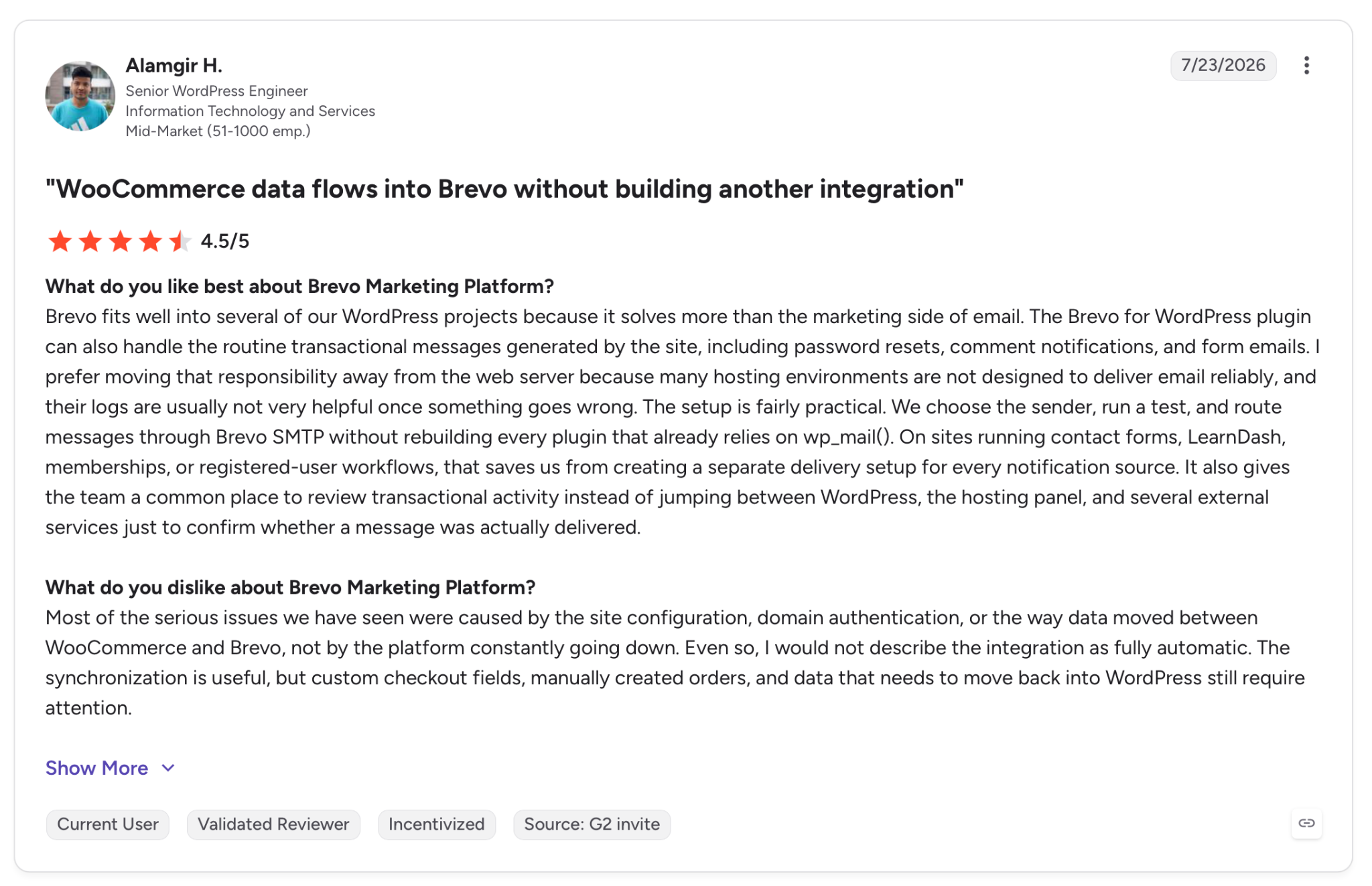The height and width of the screenshot is (886, 1372).
Task: Select the Current User tag
Action: (107, 824)
